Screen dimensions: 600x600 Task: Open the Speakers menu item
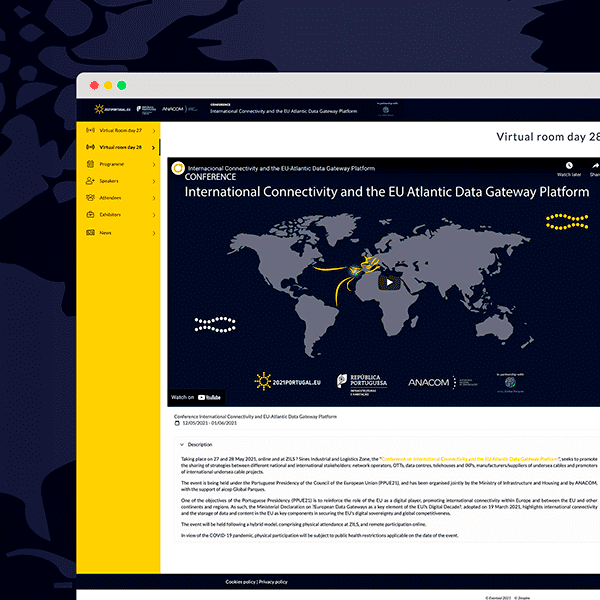(x=118, y=181)
